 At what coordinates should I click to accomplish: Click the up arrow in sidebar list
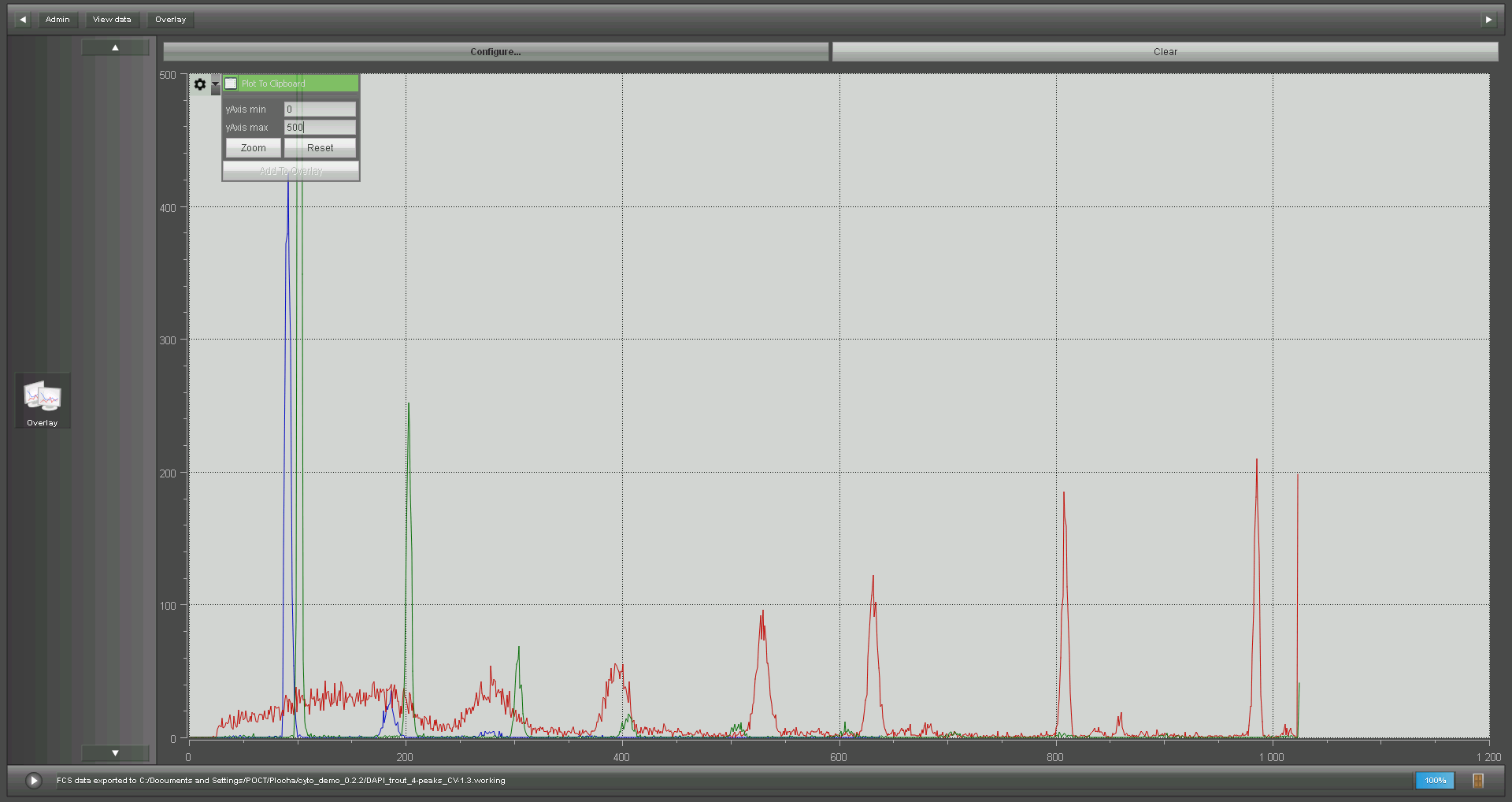115,48
